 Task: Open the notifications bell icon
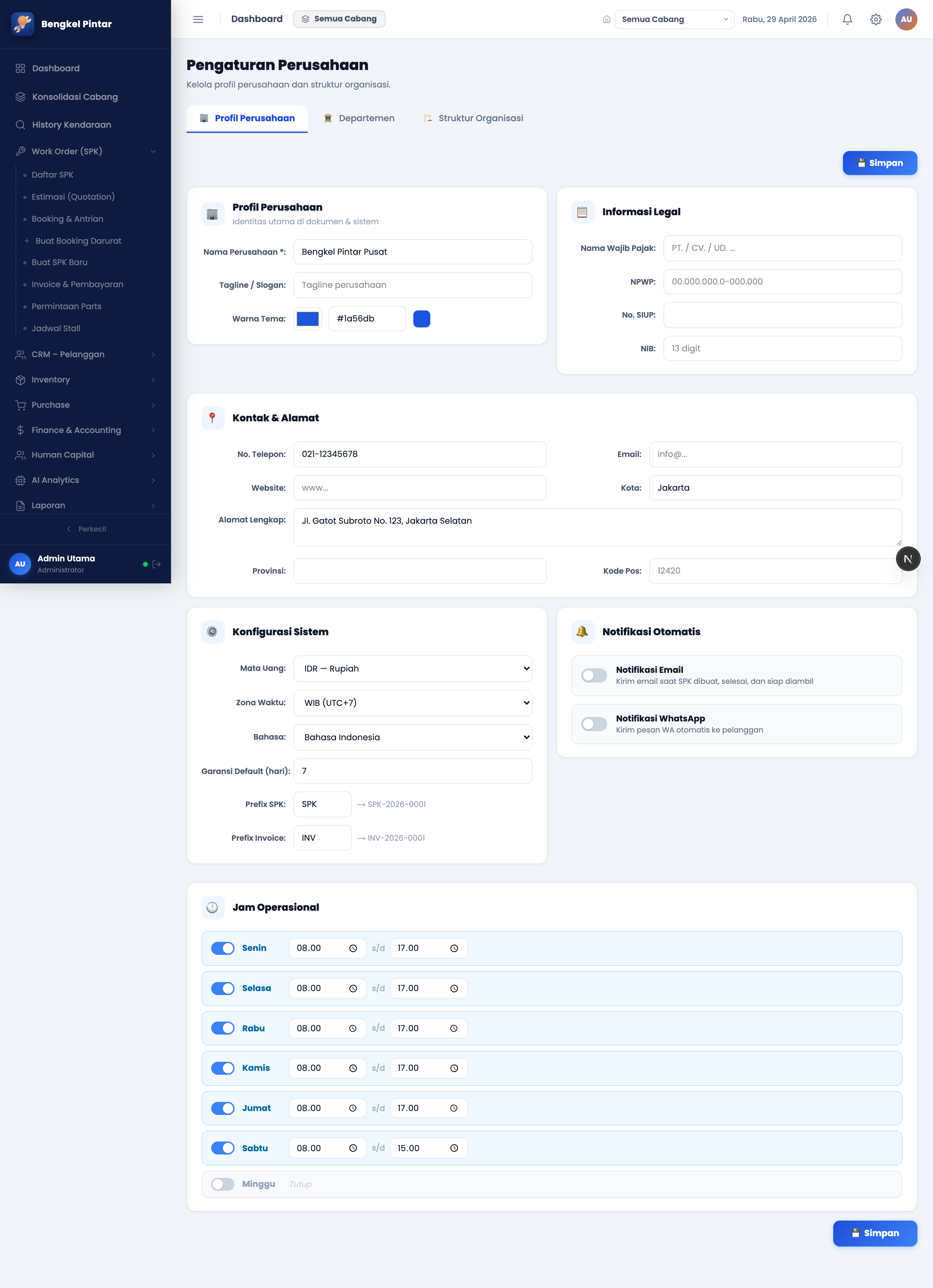point(847,19)
